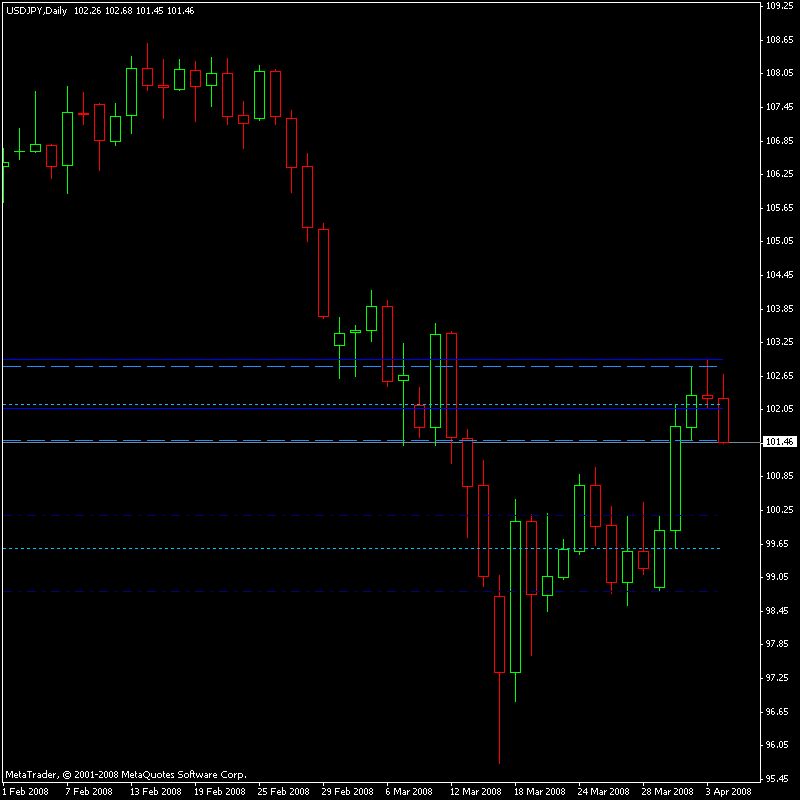Click the 103.25 price axis label
This screenshot has height=800, width=800.
780,342
